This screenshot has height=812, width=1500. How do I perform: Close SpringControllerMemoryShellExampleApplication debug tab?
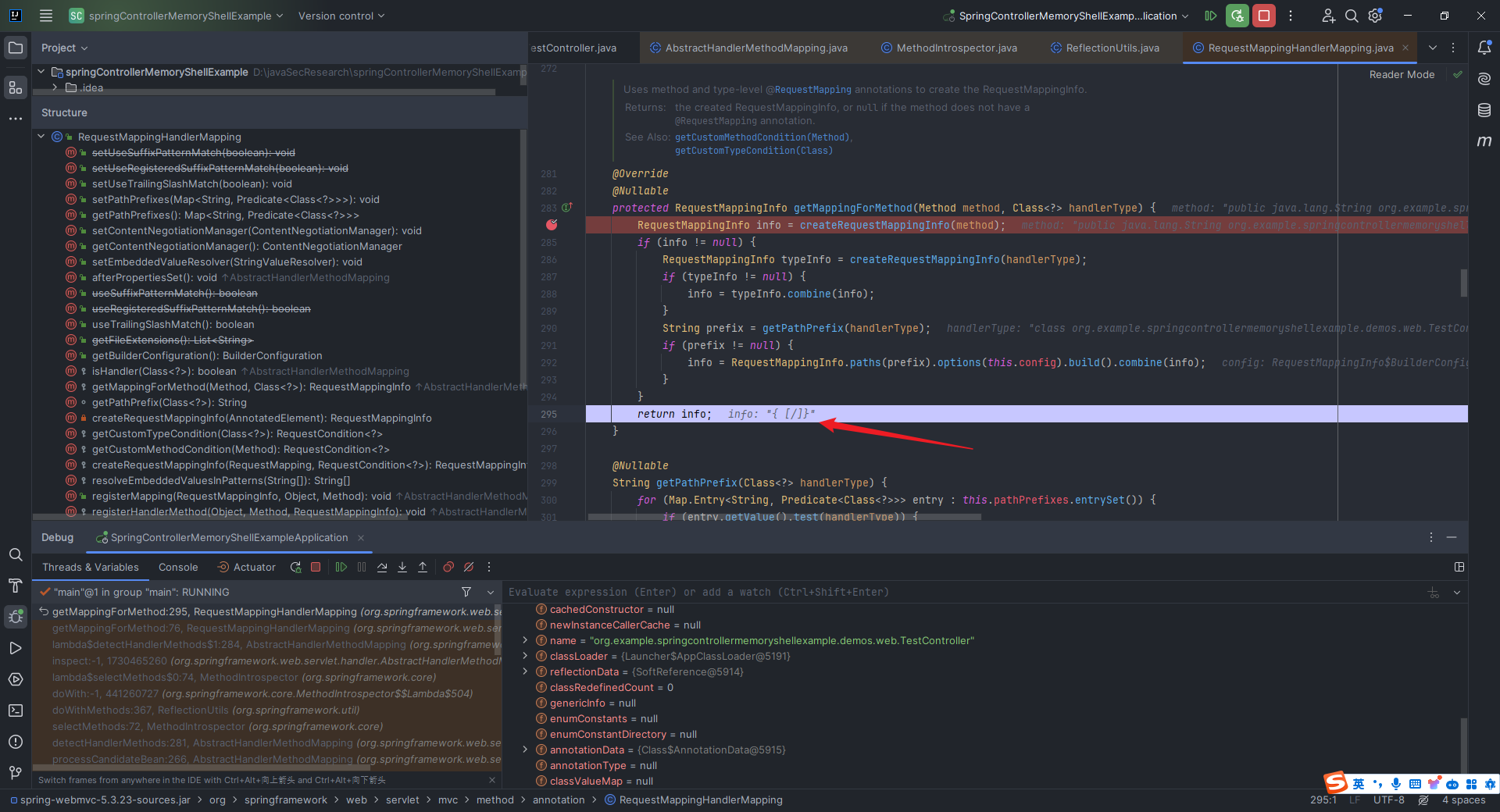pyautogui.click(x=361, y=538)
